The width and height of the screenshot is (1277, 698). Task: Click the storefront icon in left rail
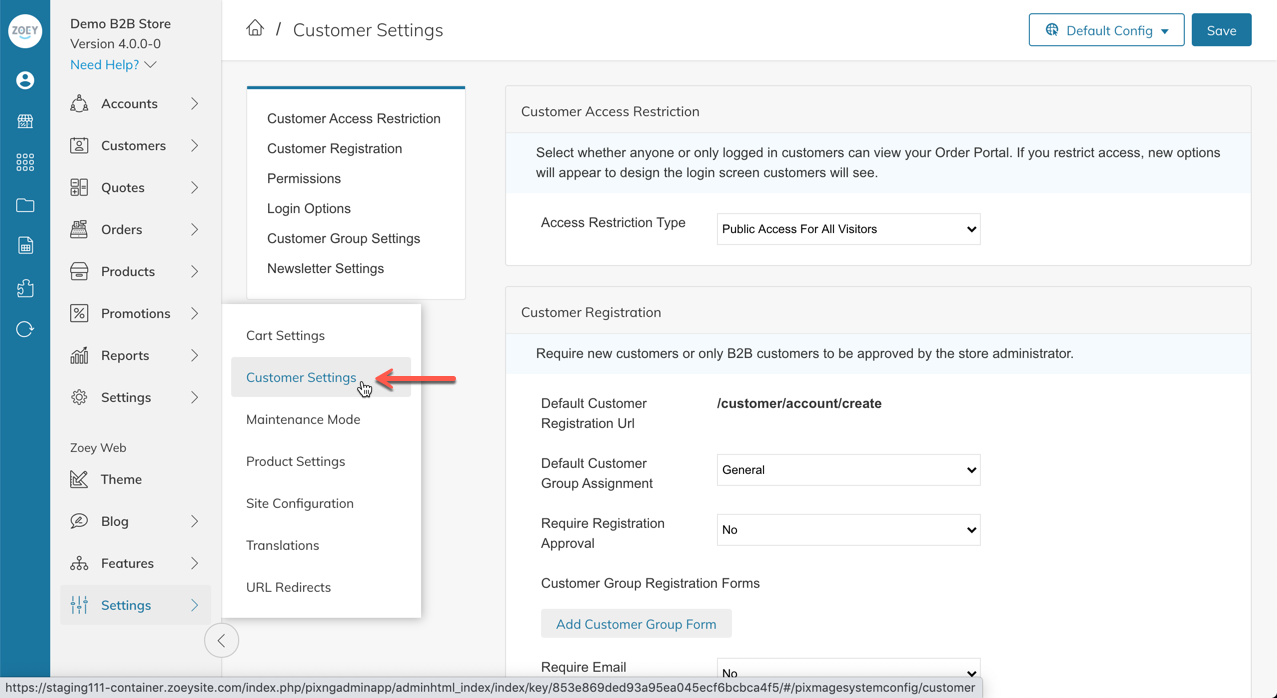tap(25, 121)
